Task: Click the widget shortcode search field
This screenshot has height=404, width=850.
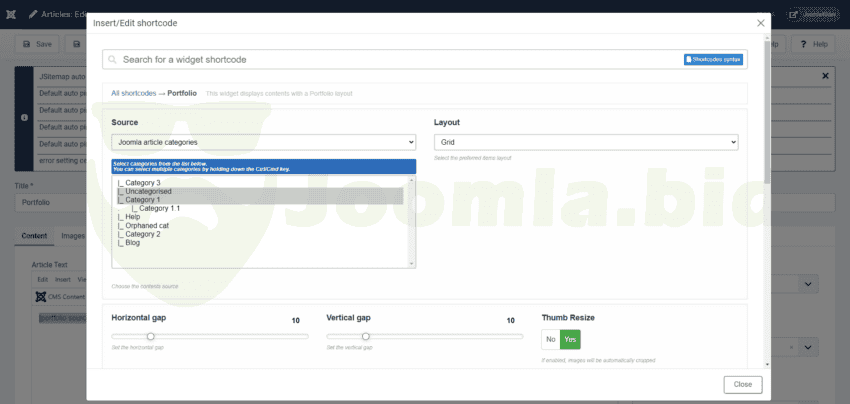Action: pyautogui.click(x=400, y=60)
